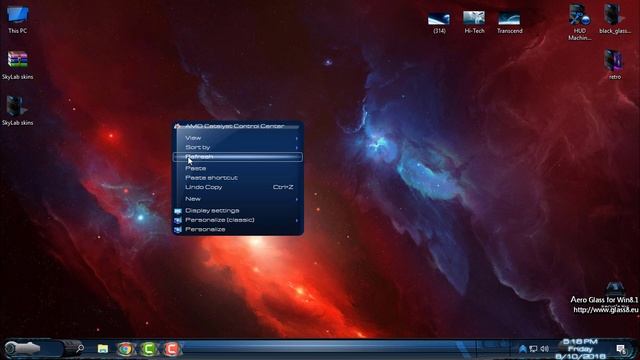Expand the Personalize (classic) submenu arrow
The height and width of the screenshot is (360, 640).
point(297,220)
